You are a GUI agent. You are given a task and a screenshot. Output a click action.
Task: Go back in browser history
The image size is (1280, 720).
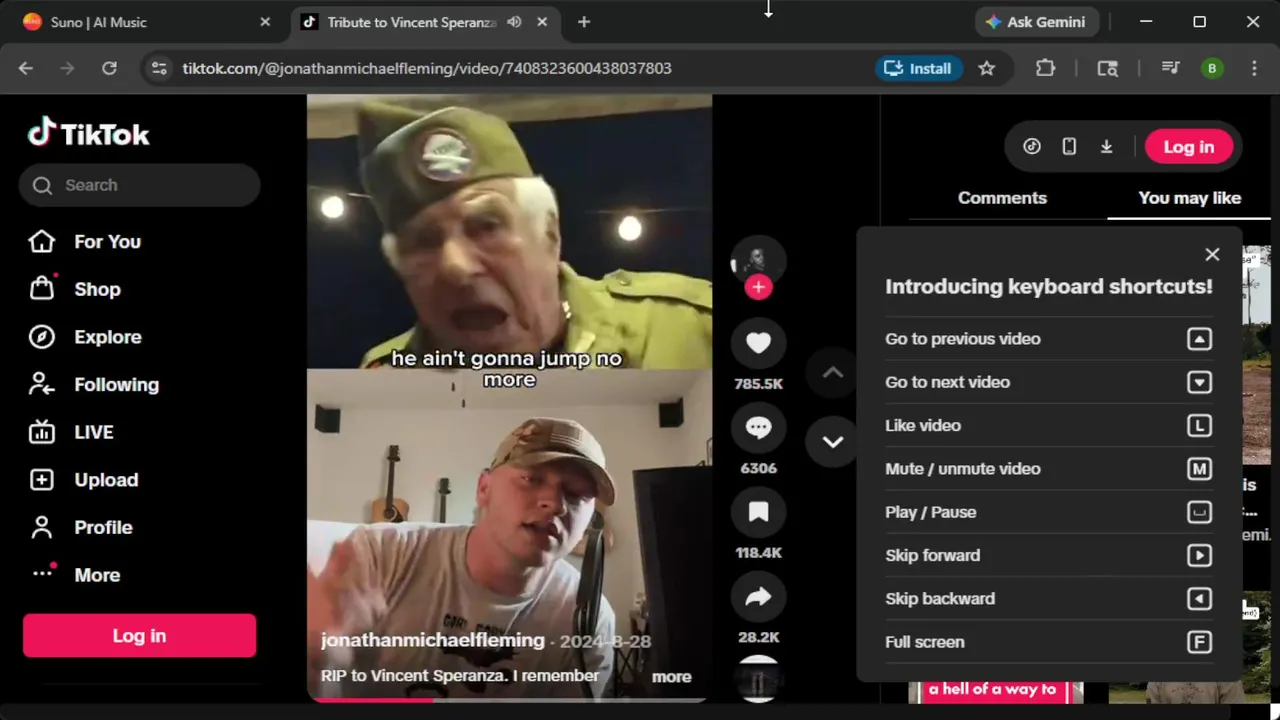26,68
